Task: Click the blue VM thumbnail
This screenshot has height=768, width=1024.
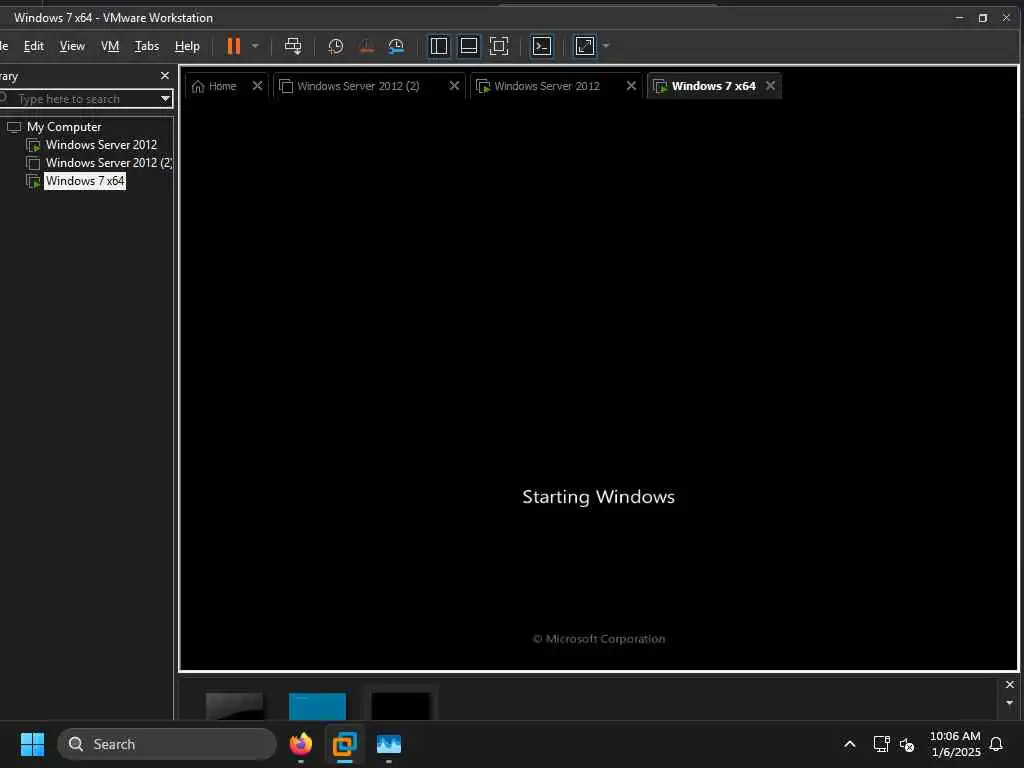Action: point(317,707)
